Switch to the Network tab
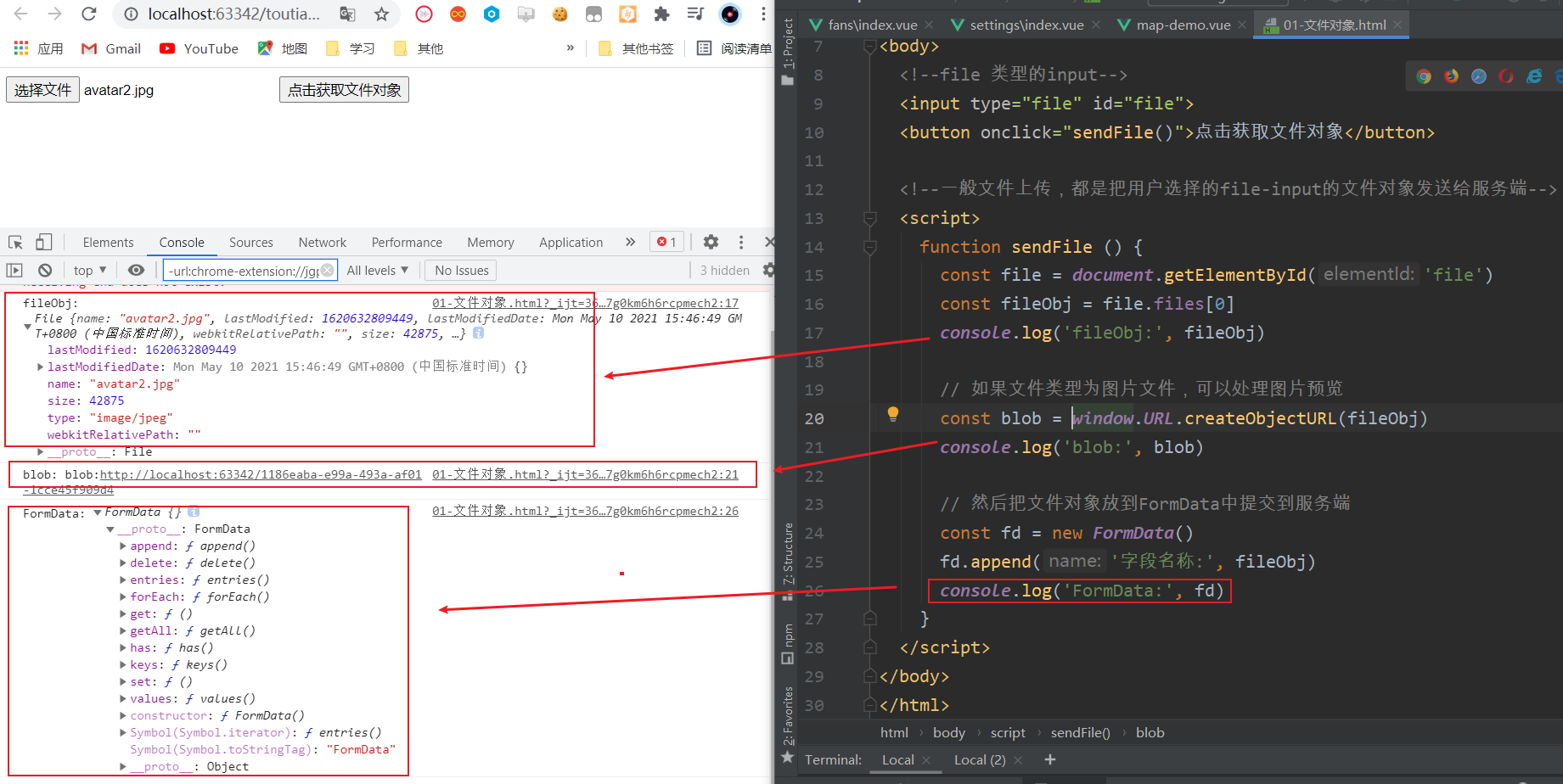 coord(323,242)
